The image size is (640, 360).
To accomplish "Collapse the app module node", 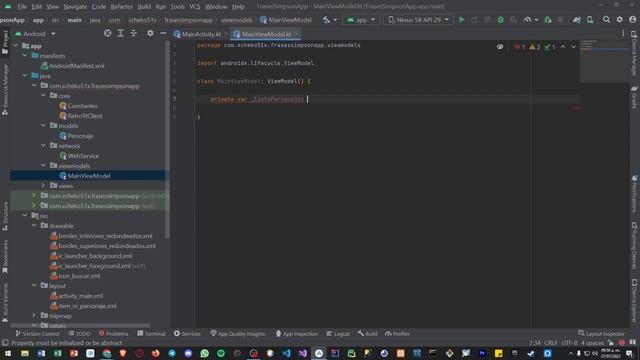I will [16, 46].
